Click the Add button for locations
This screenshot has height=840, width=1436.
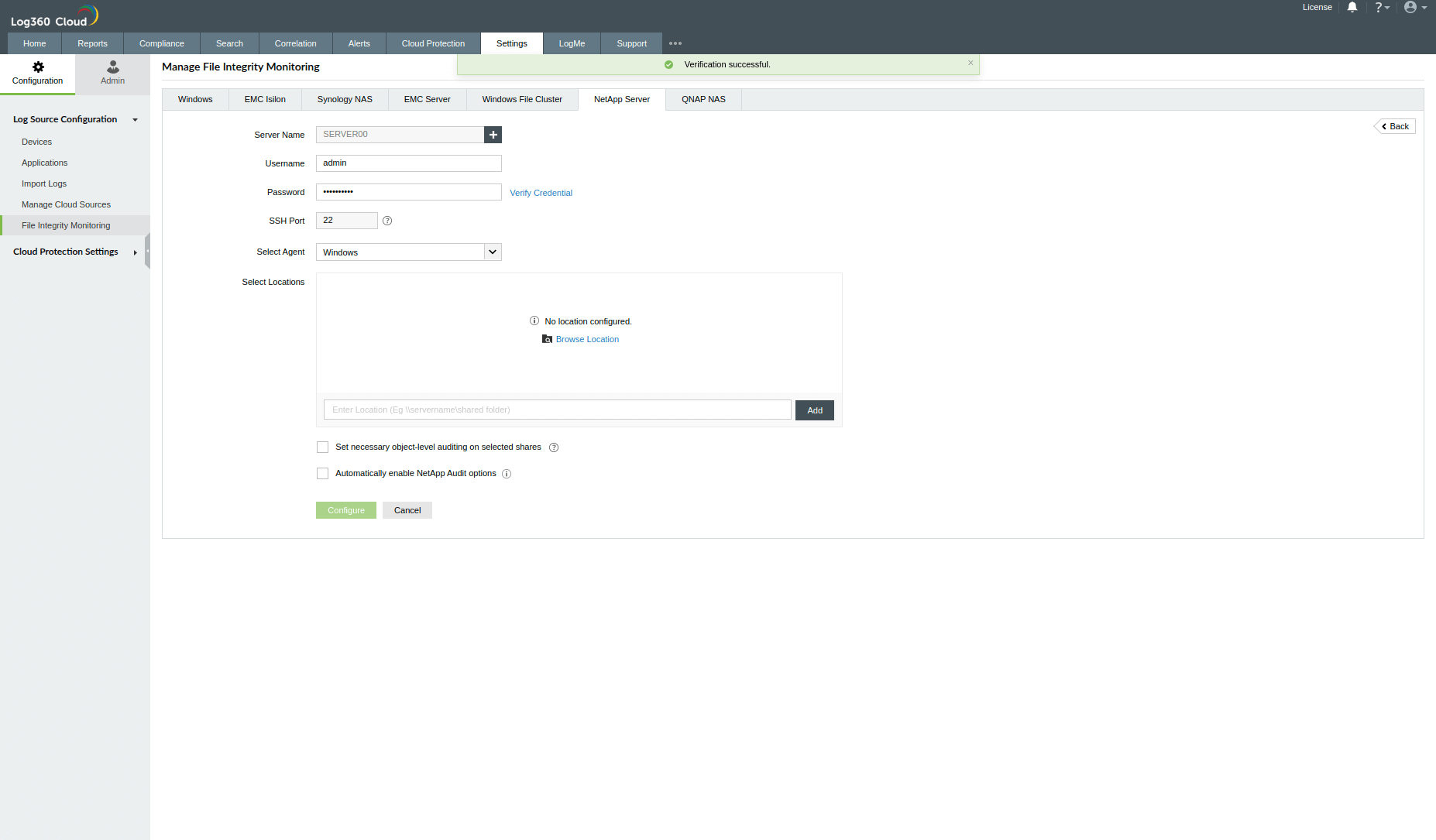(x=814, y=410)
